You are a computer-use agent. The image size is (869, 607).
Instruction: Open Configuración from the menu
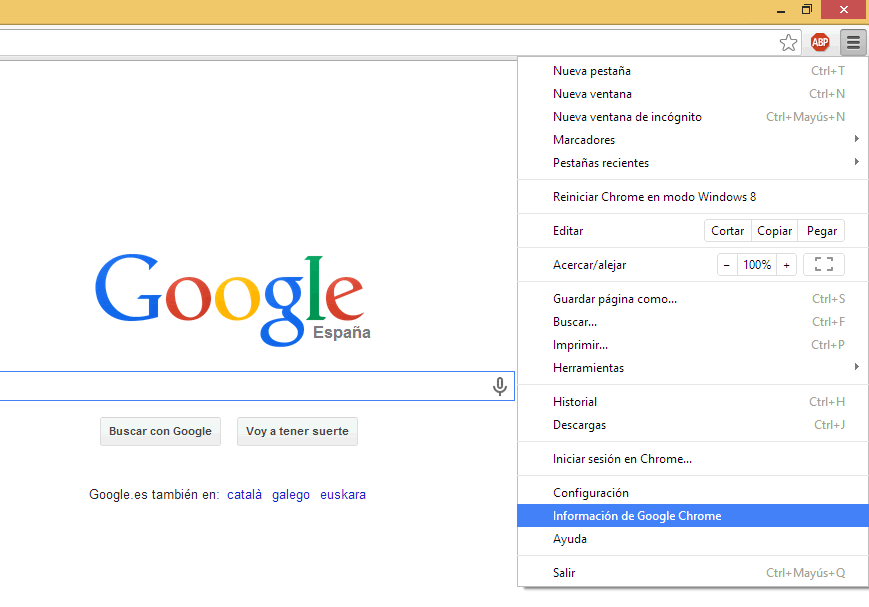click(x=693, y=493)
